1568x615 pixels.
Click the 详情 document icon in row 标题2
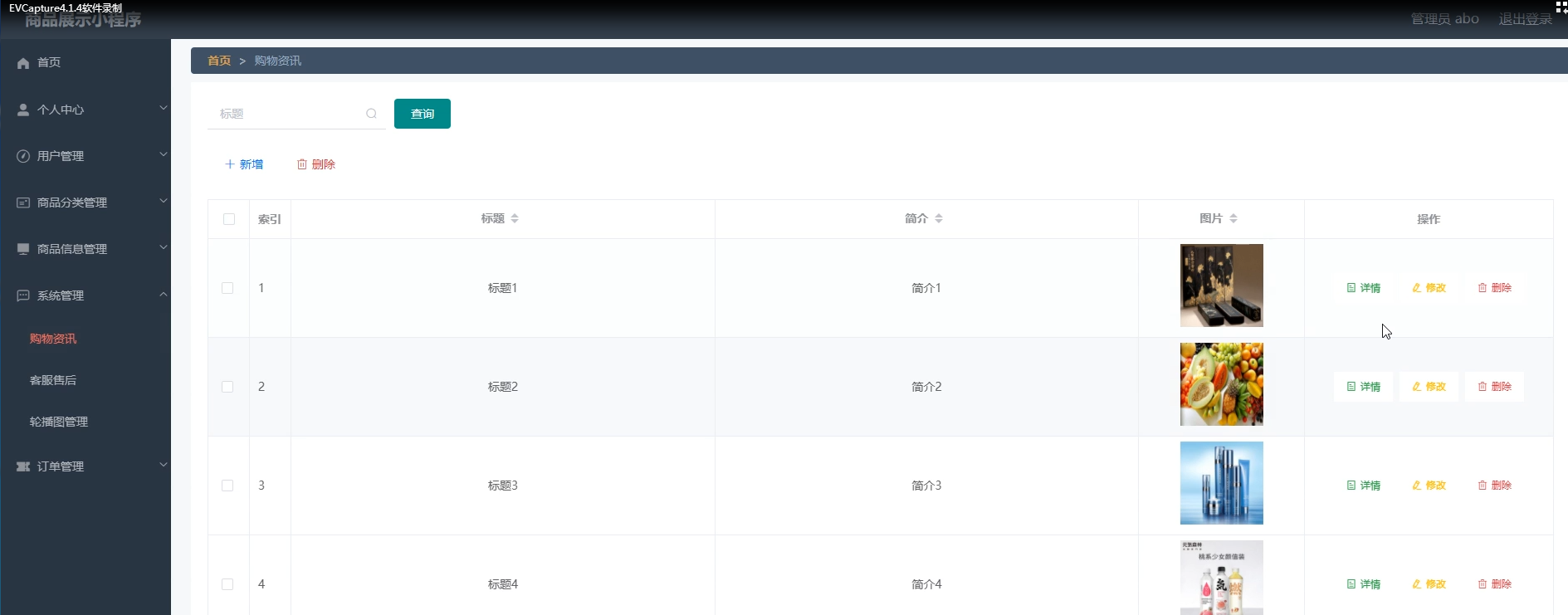[x=1351, y=387]
